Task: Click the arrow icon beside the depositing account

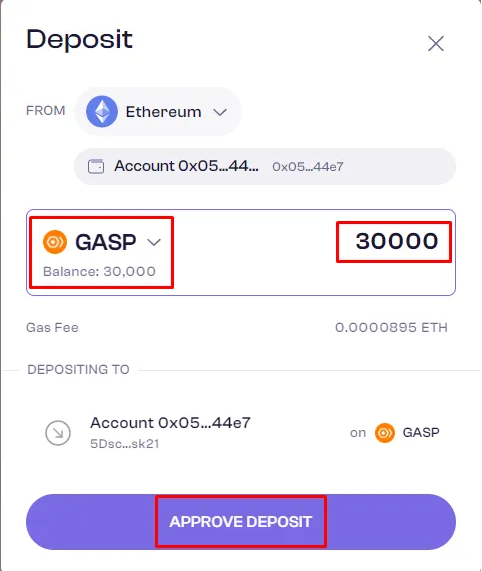Action: pyautogui.click(x=58, y=433)
